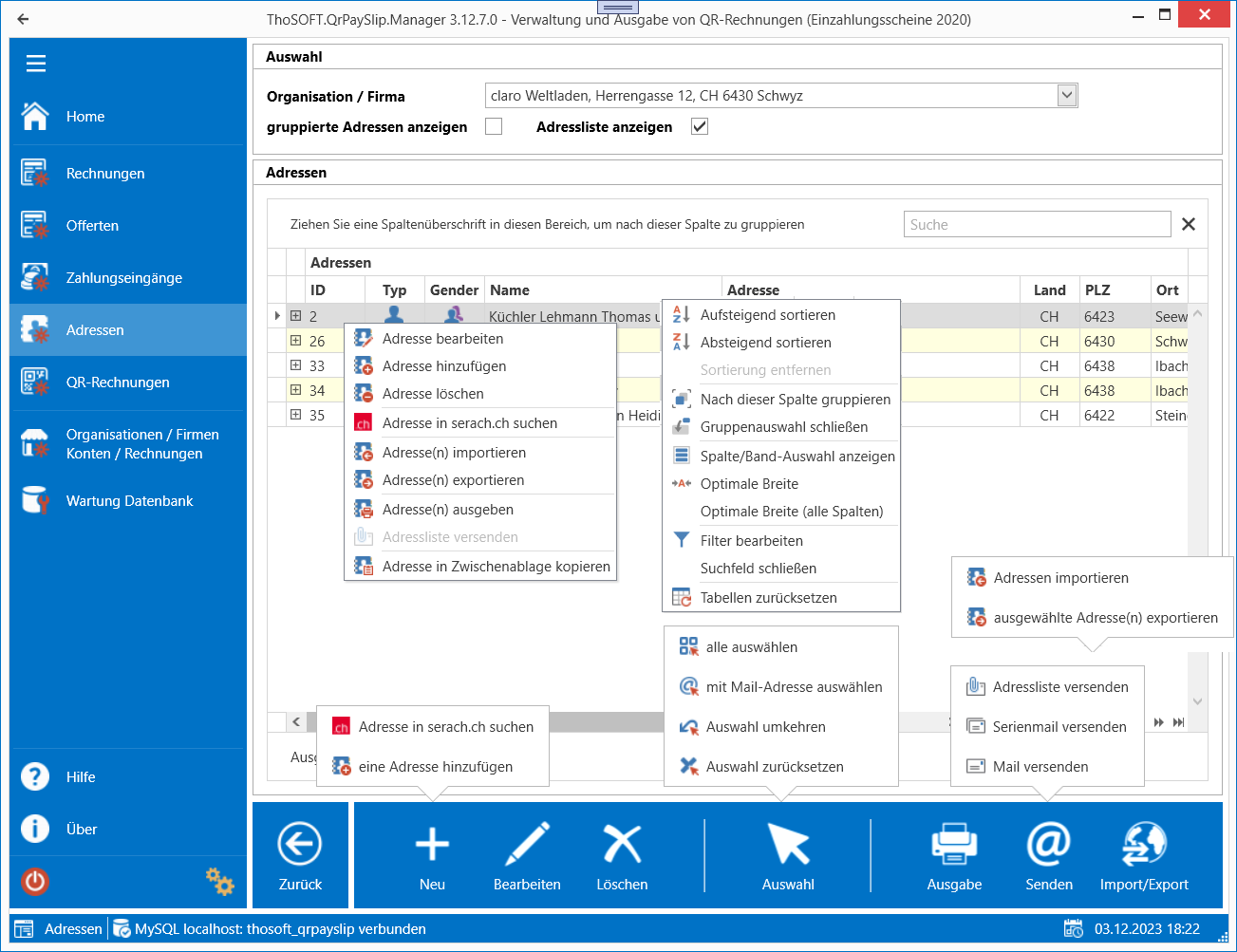Click ausgewählte Adresse(n) exportieren
This screenshot has height=952, width=1237.
(x=1092, y=618)
